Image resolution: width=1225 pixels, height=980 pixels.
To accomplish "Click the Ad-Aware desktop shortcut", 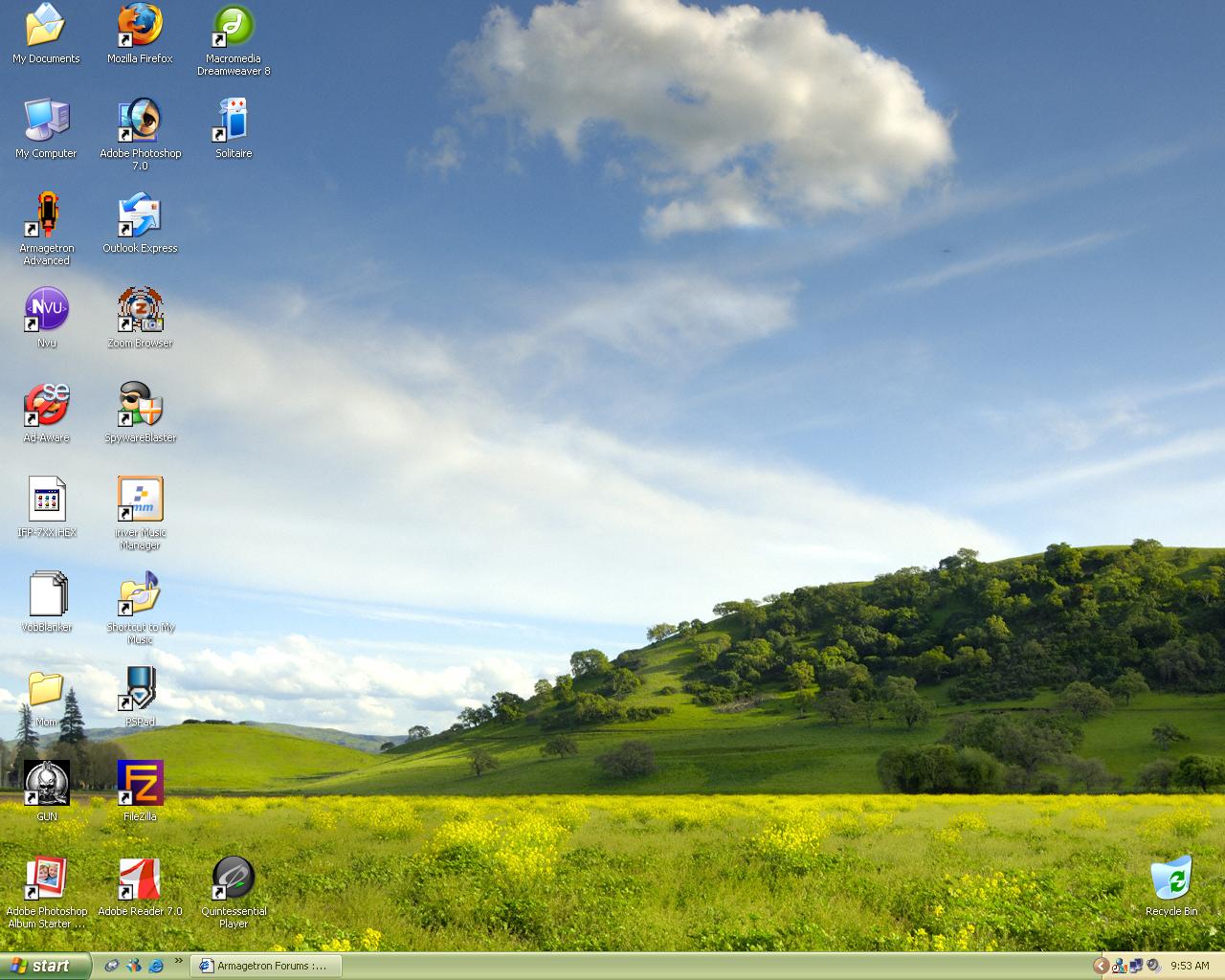I will 46,405.
